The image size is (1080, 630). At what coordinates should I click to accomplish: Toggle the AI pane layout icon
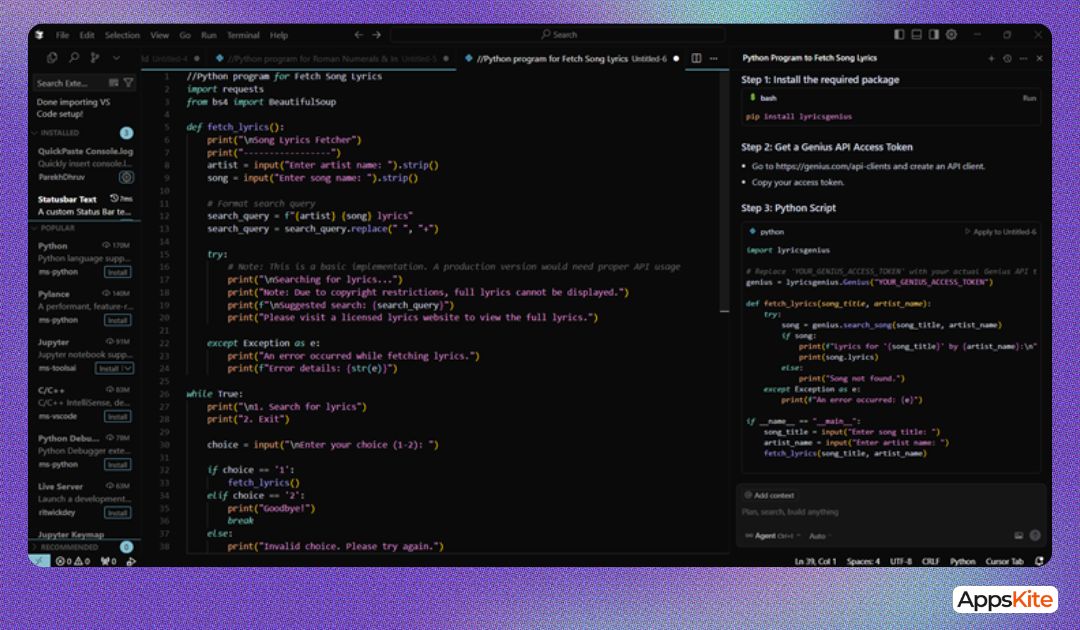(x=933, y=34)
